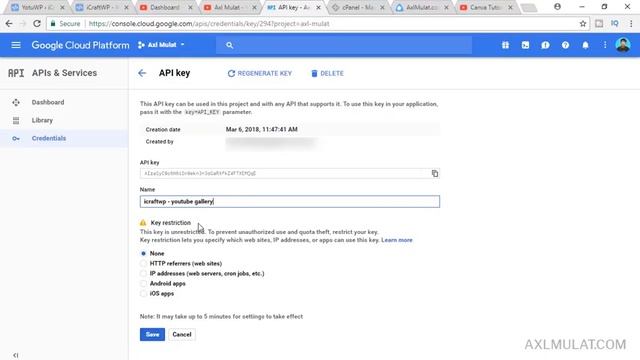Click the IQ extension icon
The height and width of the screenshot is (360, 640).
coord(615,24)
